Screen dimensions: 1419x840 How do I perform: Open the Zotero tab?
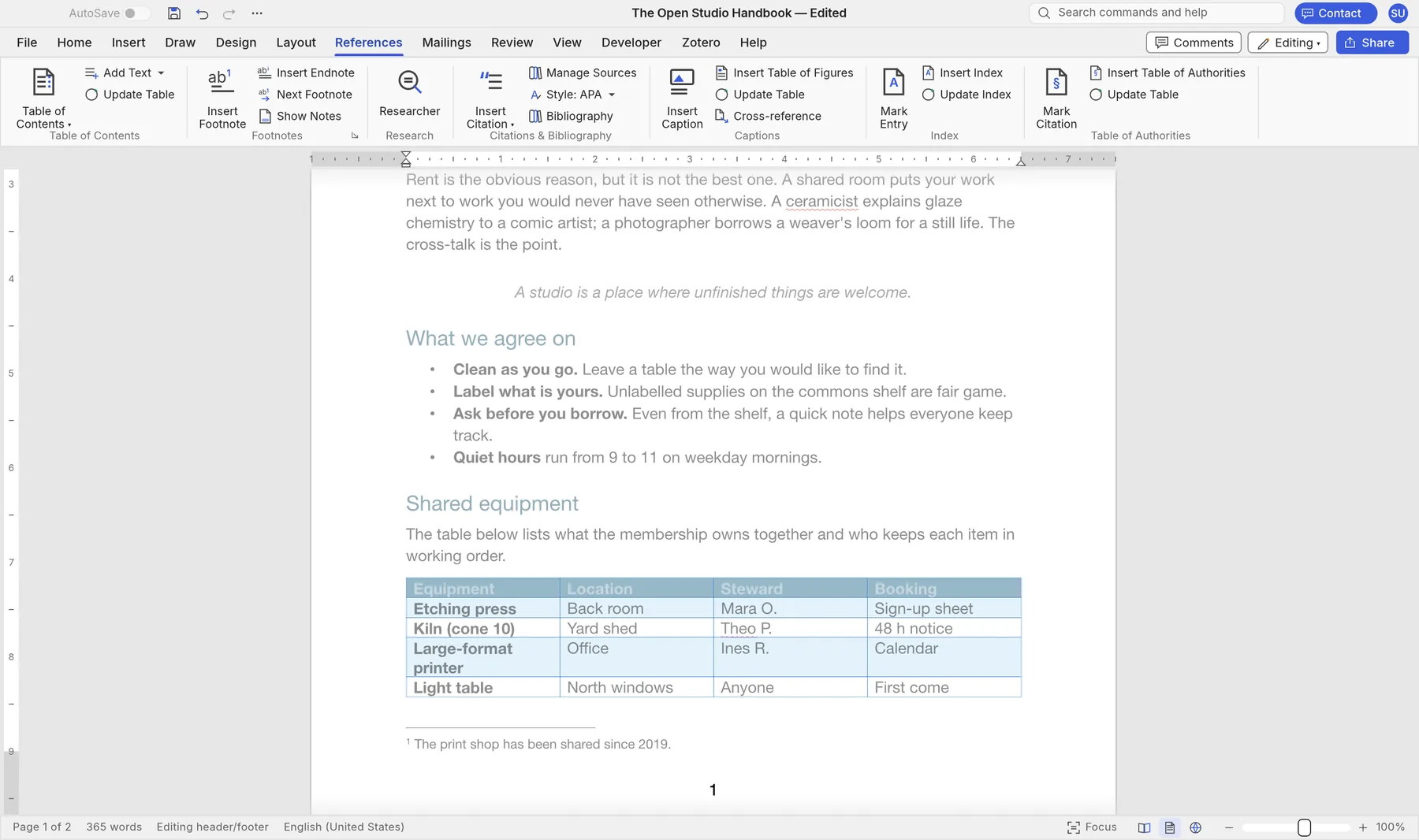pos(701,43)
